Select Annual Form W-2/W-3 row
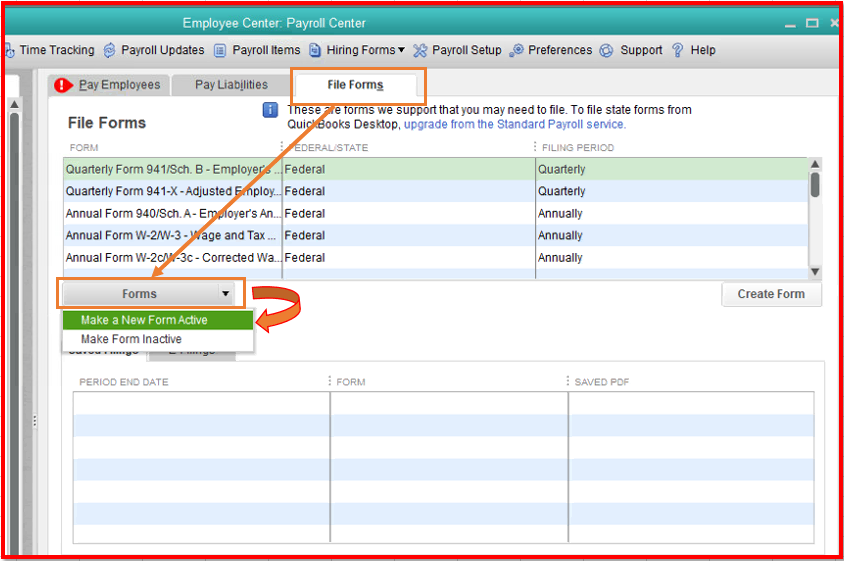The image size is (844, 561). click(x=435, y=235)
